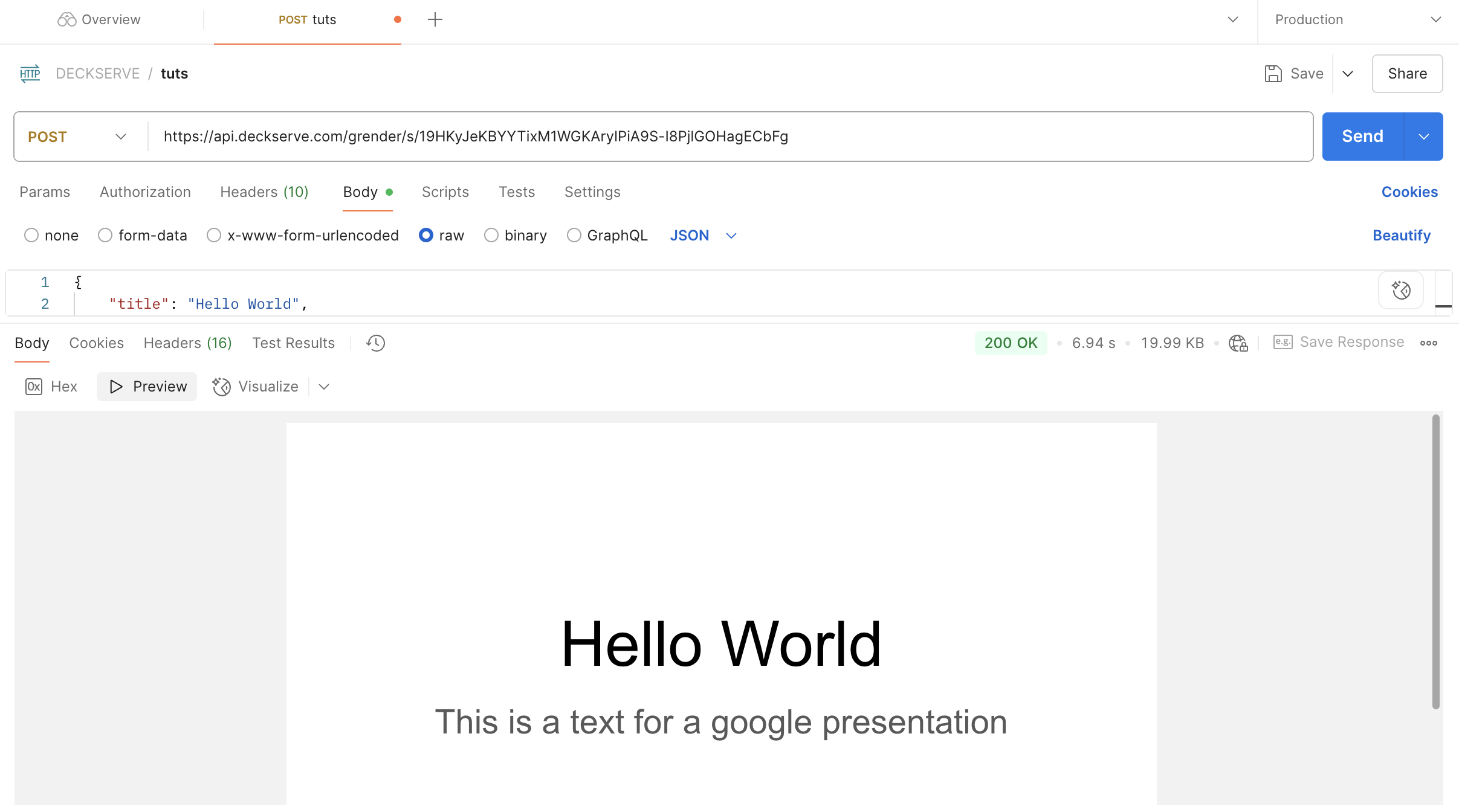Screen dimensions: 1459x812
Task: Select the none body type
Action: 51,236
